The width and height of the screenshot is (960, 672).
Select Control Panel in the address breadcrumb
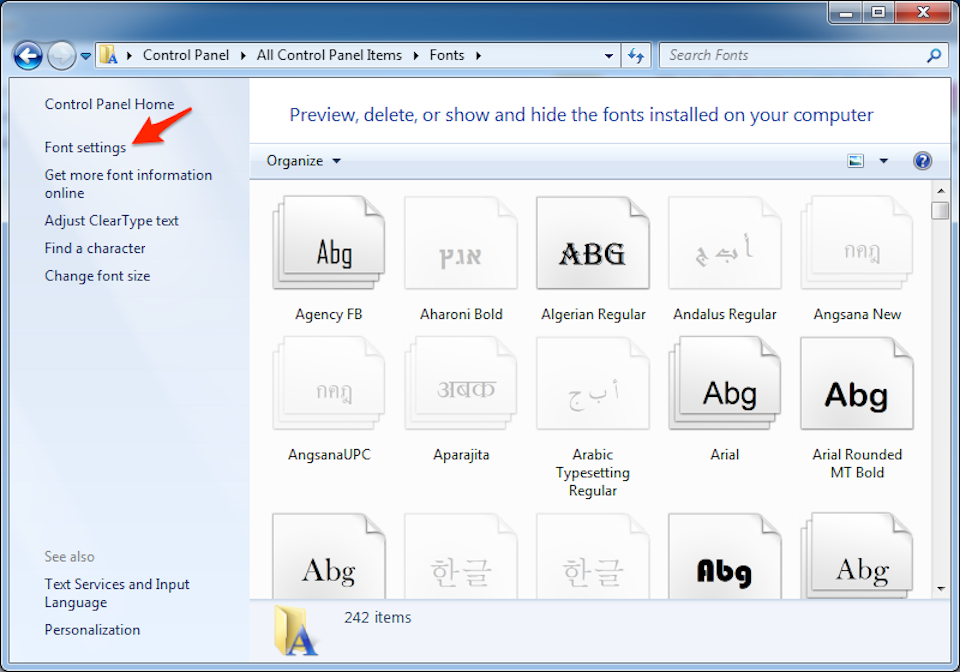pyautogui.click(x=186, y=55)
